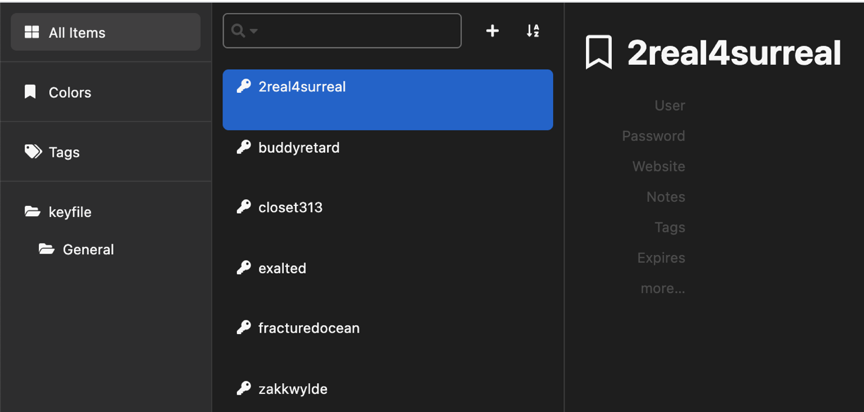
Task: Open the fracturedocean entry
Action: click(388, 328)
